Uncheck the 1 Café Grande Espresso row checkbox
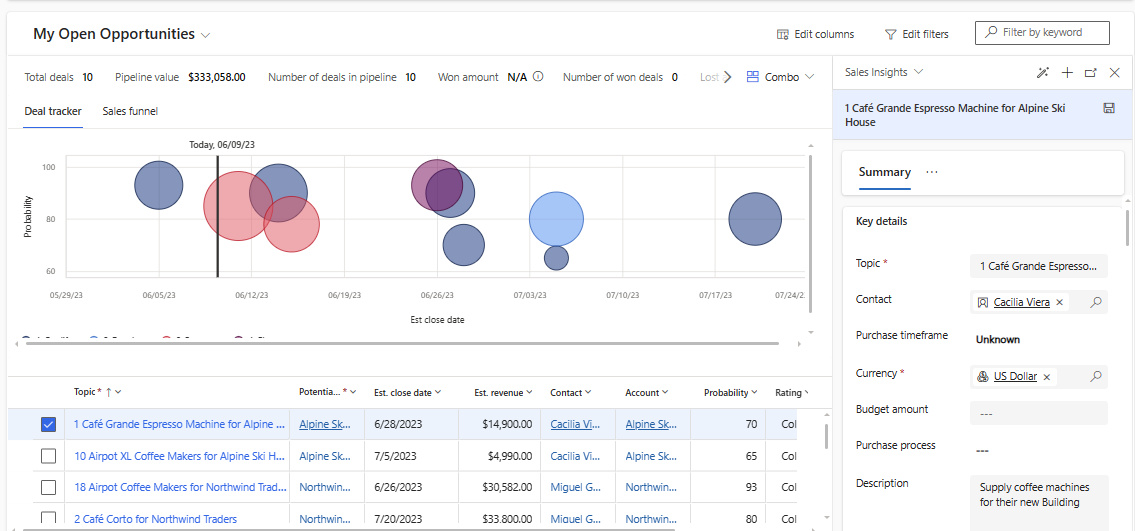1135x531 pixels. click(x=48, y=424)
